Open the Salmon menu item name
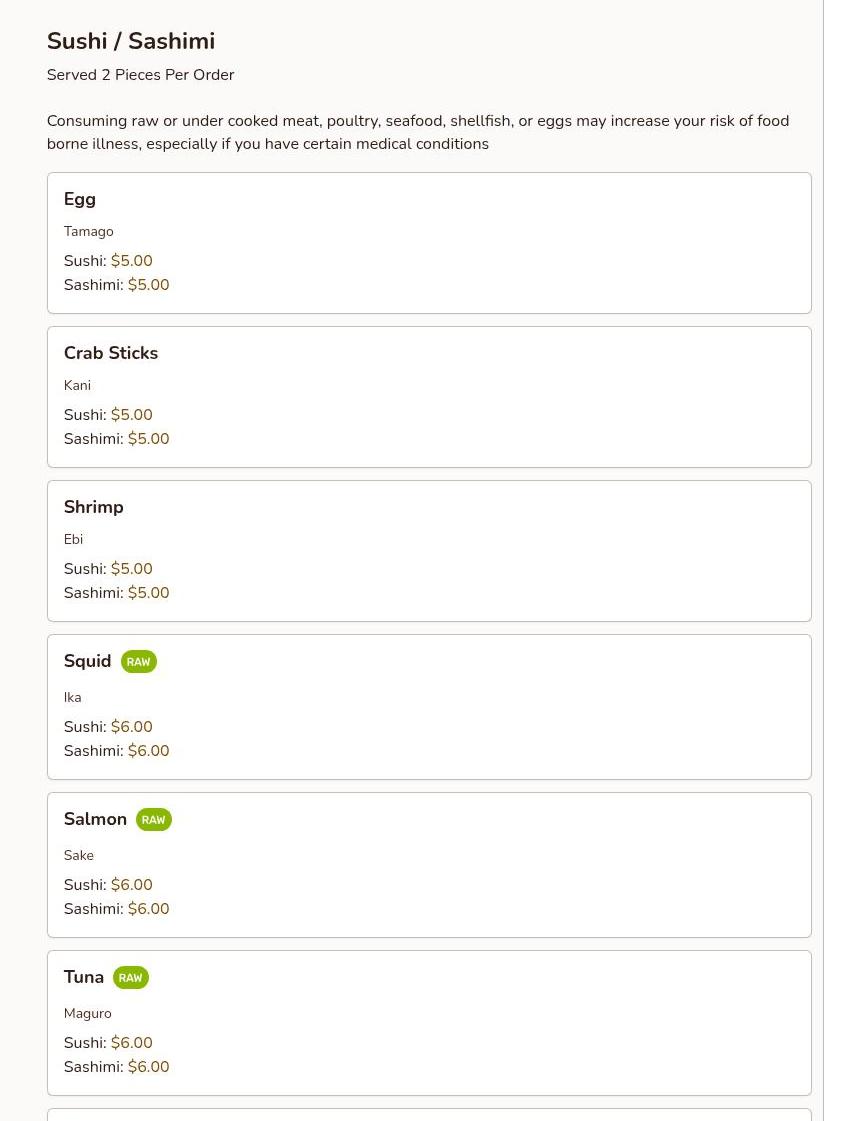The image size is (844, 1121). tap(95, 819)
